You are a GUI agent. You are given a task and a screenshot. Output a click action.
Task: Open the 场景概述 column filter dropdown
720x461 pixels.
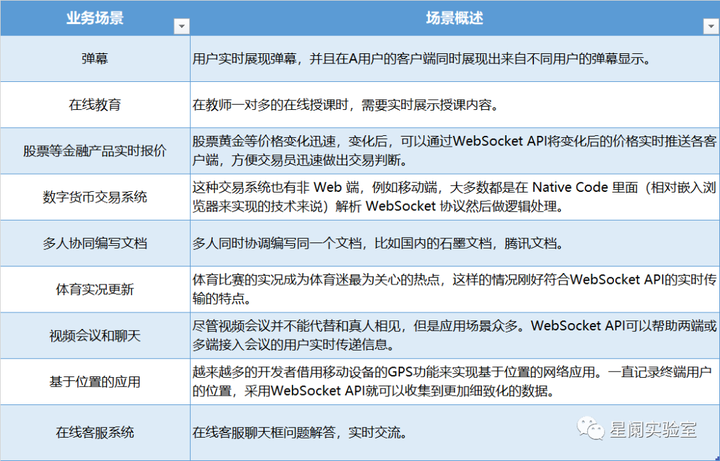pyautogui.click(x=711, y=26)
